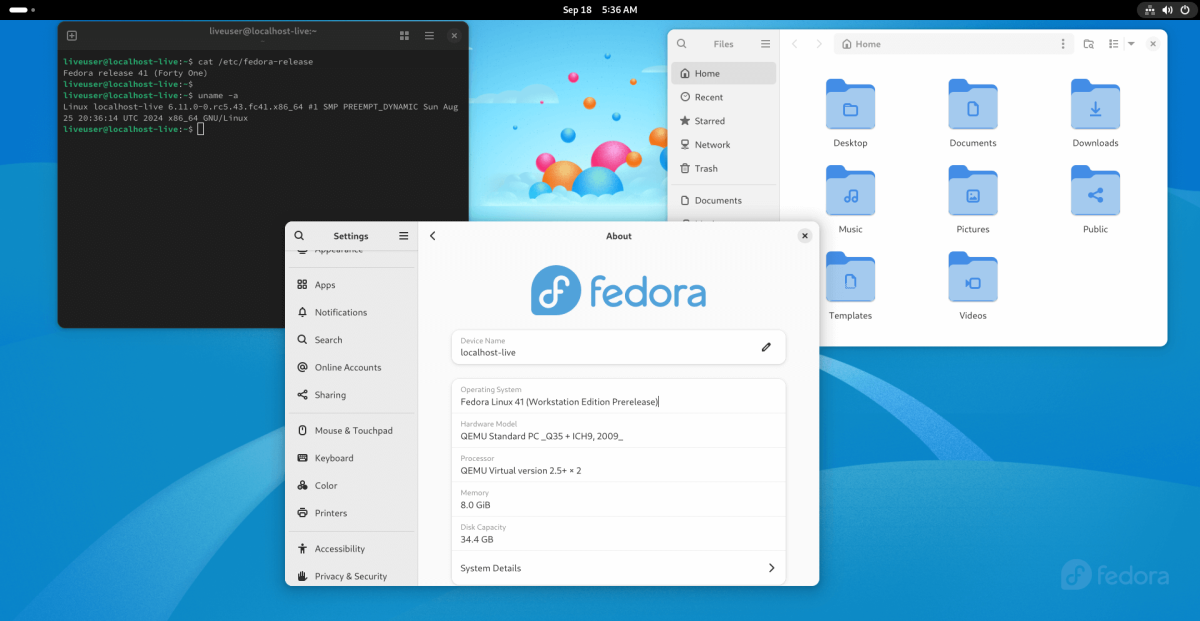Select the Documents folder in the grid
The image size is (1200, 621).
973,105
